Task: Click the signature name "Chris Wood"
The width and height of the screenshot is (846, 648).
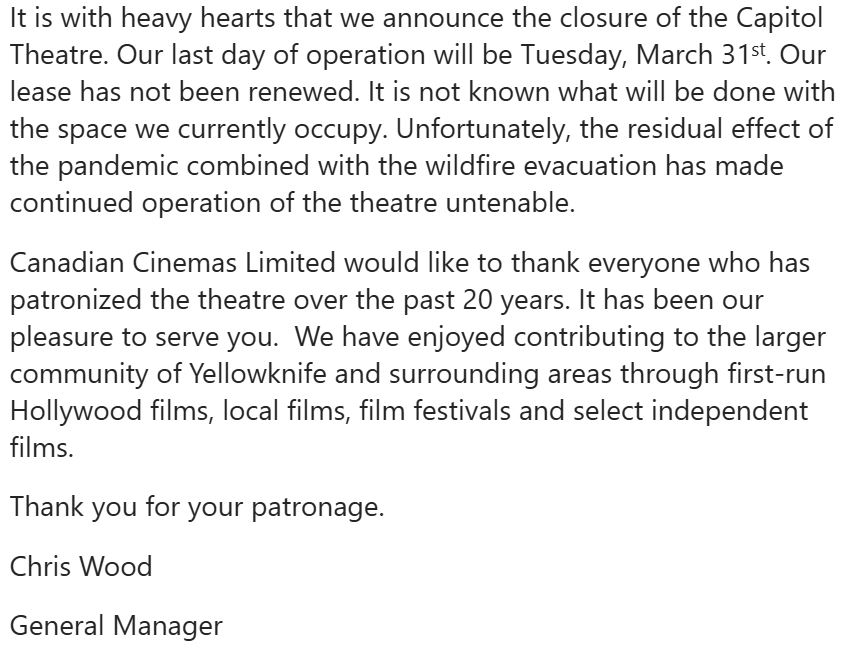Action: pyautogui.click(x=81, y=567)
